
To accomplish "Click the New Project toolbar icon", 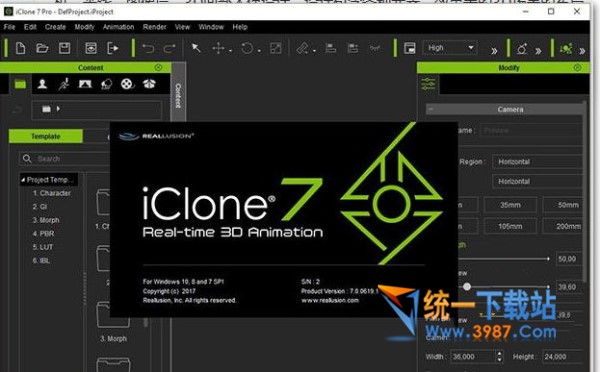I will coord(20,48).
